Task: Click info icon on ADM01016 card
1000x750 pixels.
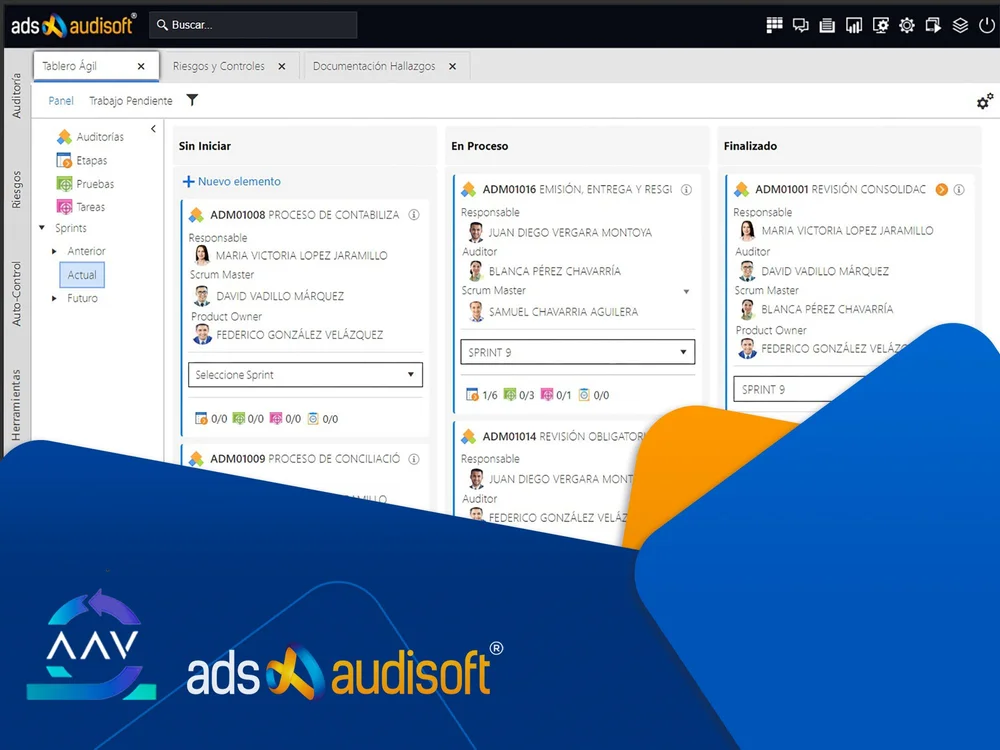Action: point(686,189)
